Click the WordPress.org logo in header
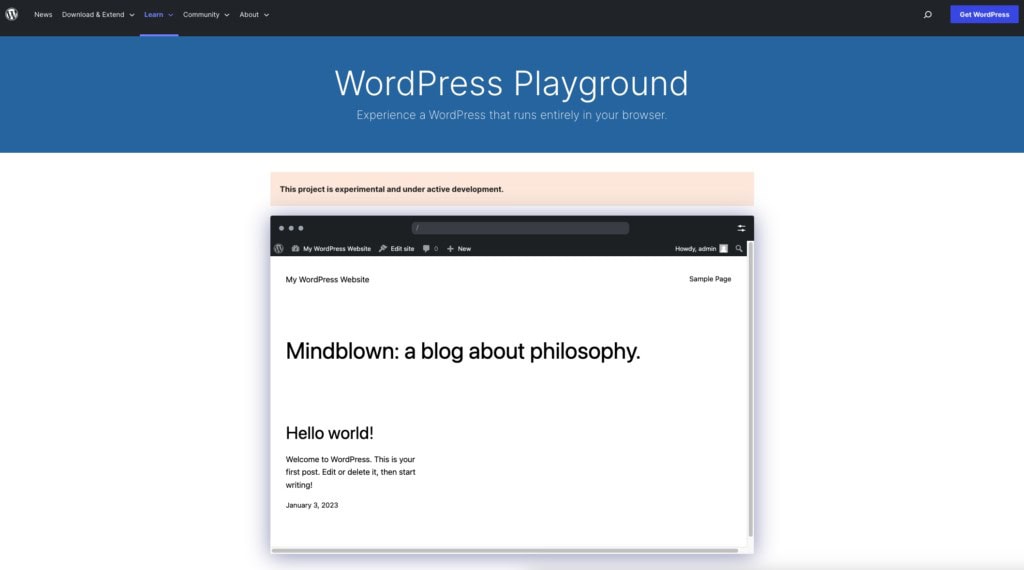 [x=12, y=15]
